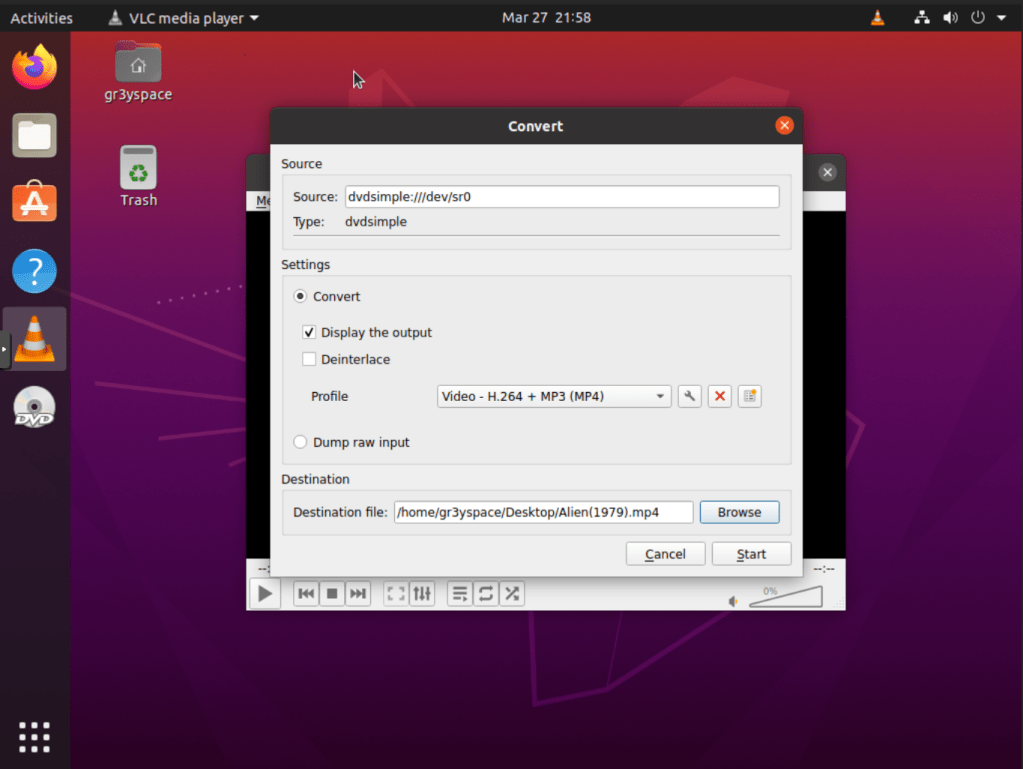Enable the Deinterlace checkbox

[x=309, y=360]
